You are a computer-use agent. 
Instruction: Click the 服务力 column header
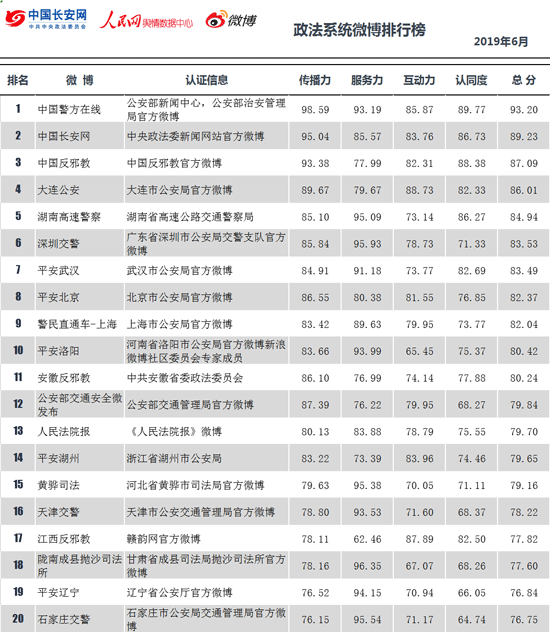[x=367, y=80]
